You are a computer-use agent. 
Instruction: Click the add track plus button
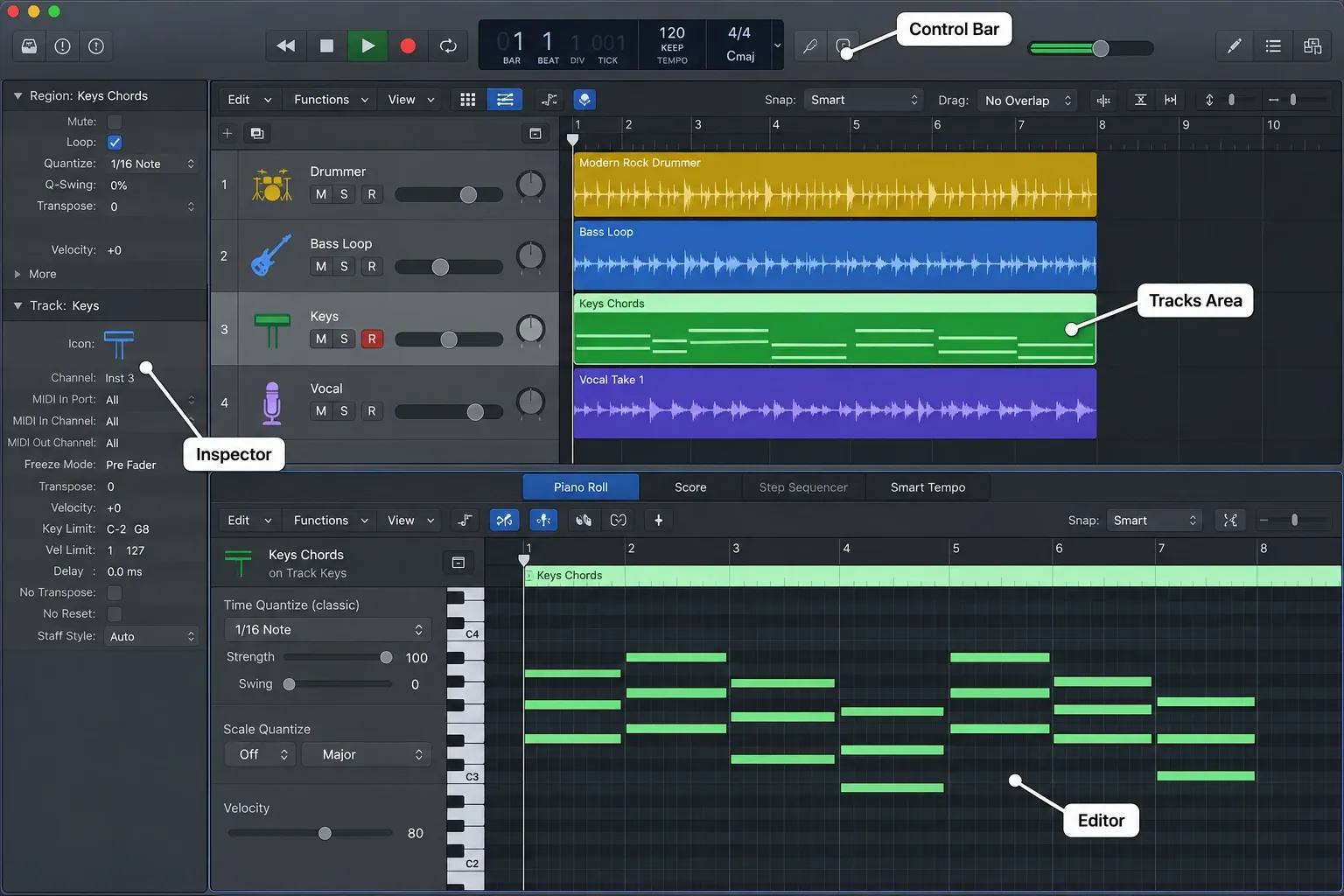point(227,134)
